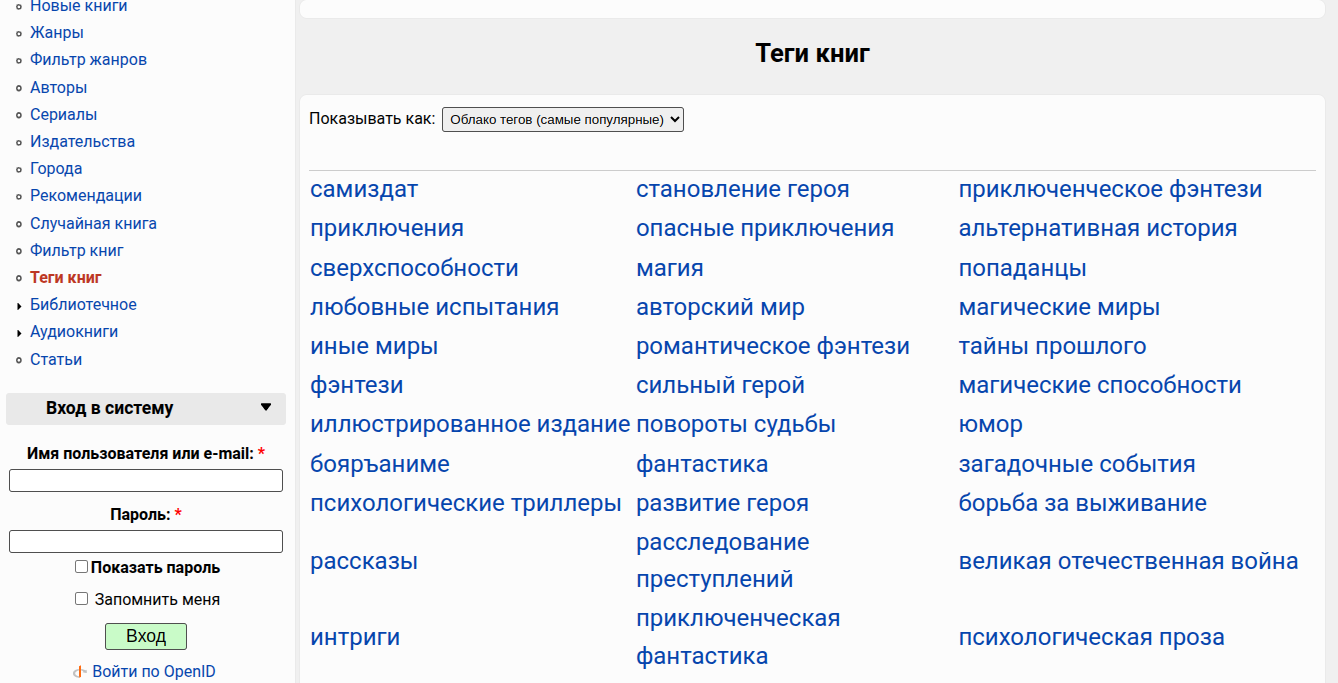Image resolution: width=1338 pixels, height=683 pixels.
Task: Open the Показывать как dropdown
Action: [x=562, y=120]
